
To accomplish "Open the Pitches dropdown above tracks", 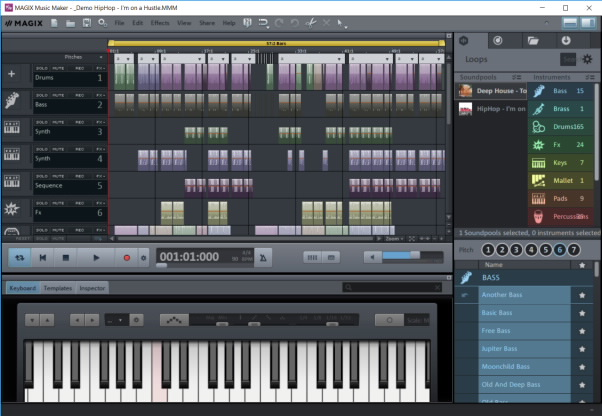I will coord(101,57).
